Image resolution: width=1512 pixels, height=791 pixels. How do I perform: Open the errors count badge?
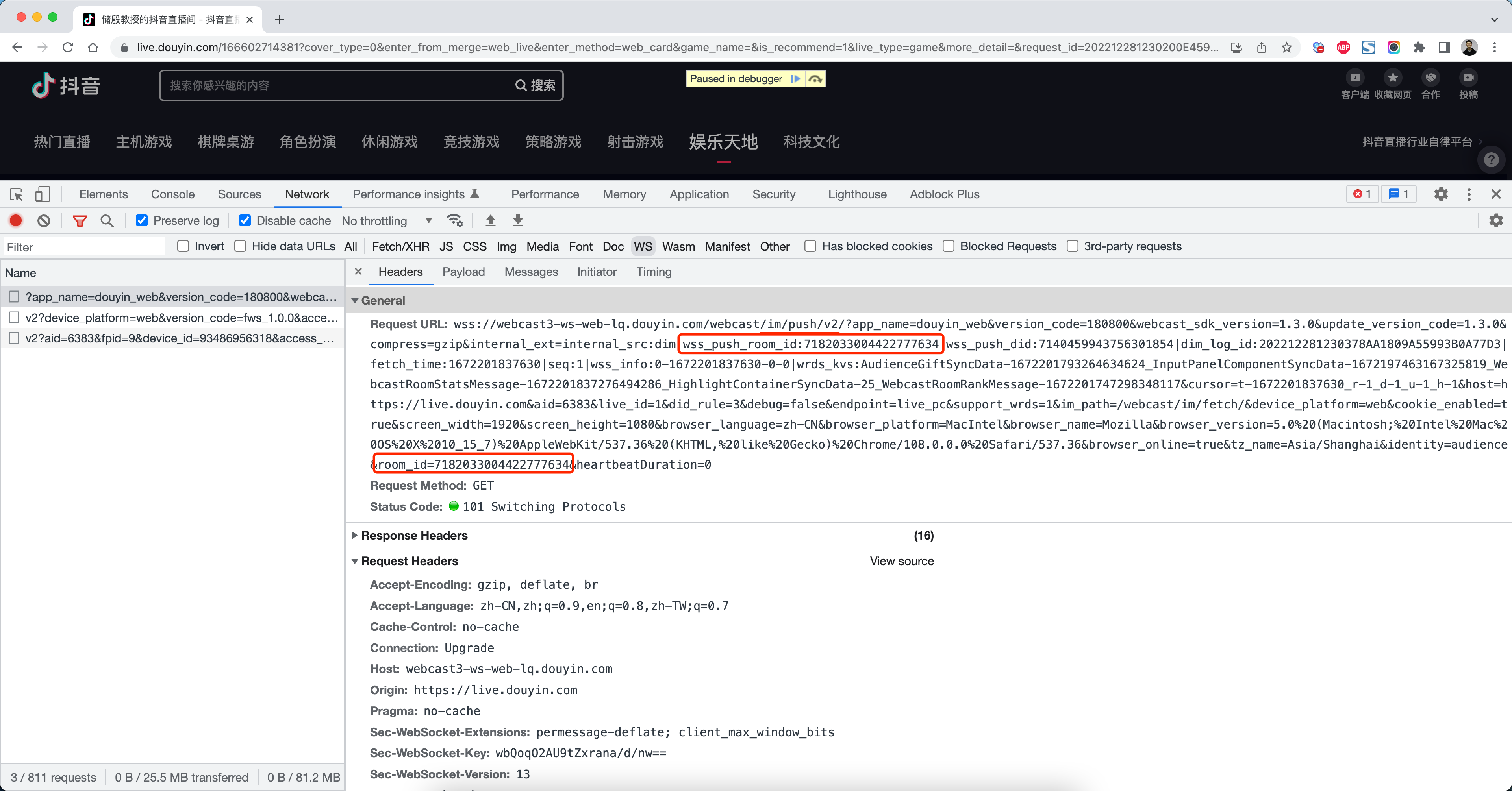(x=1362, y=194)
